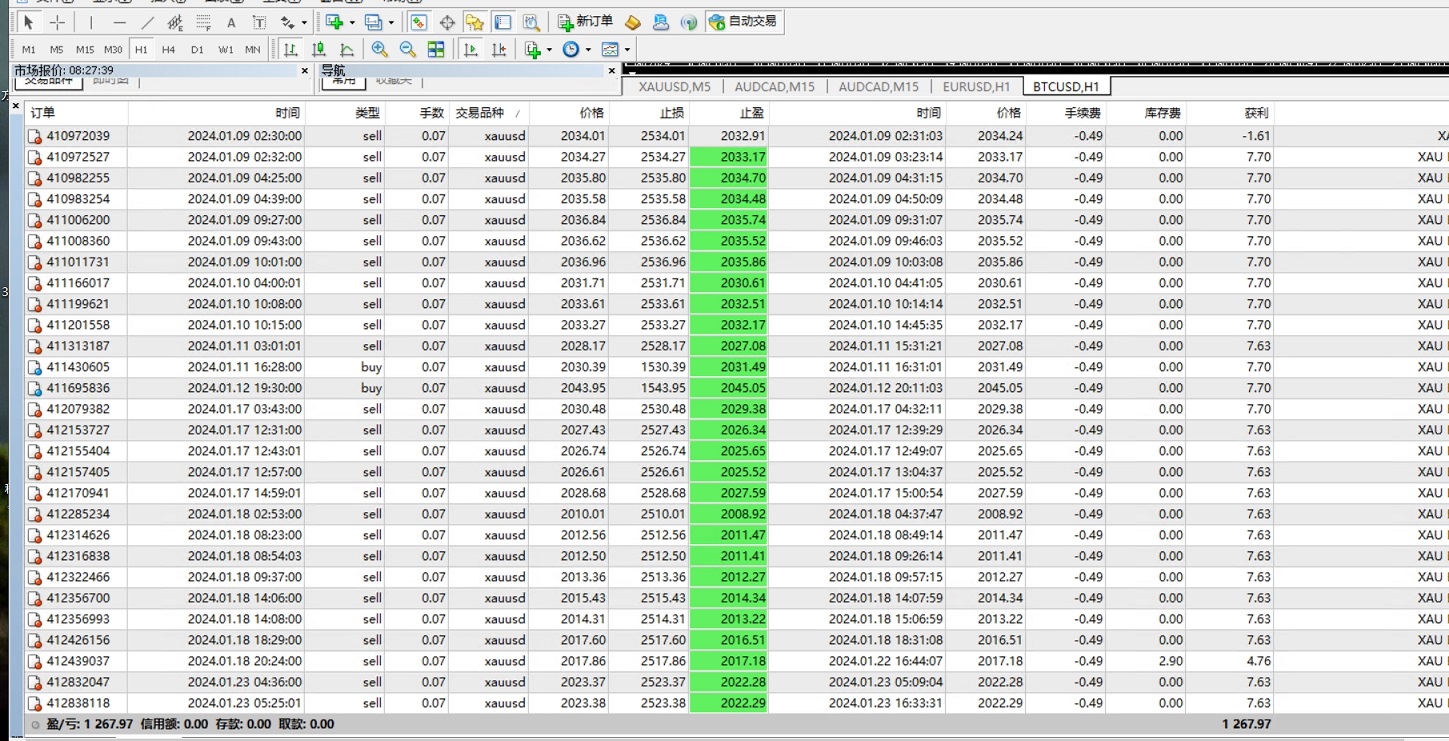Click the tile windows icon
The width and height of the screenshot is (1449, 741).
click(436, 49)
